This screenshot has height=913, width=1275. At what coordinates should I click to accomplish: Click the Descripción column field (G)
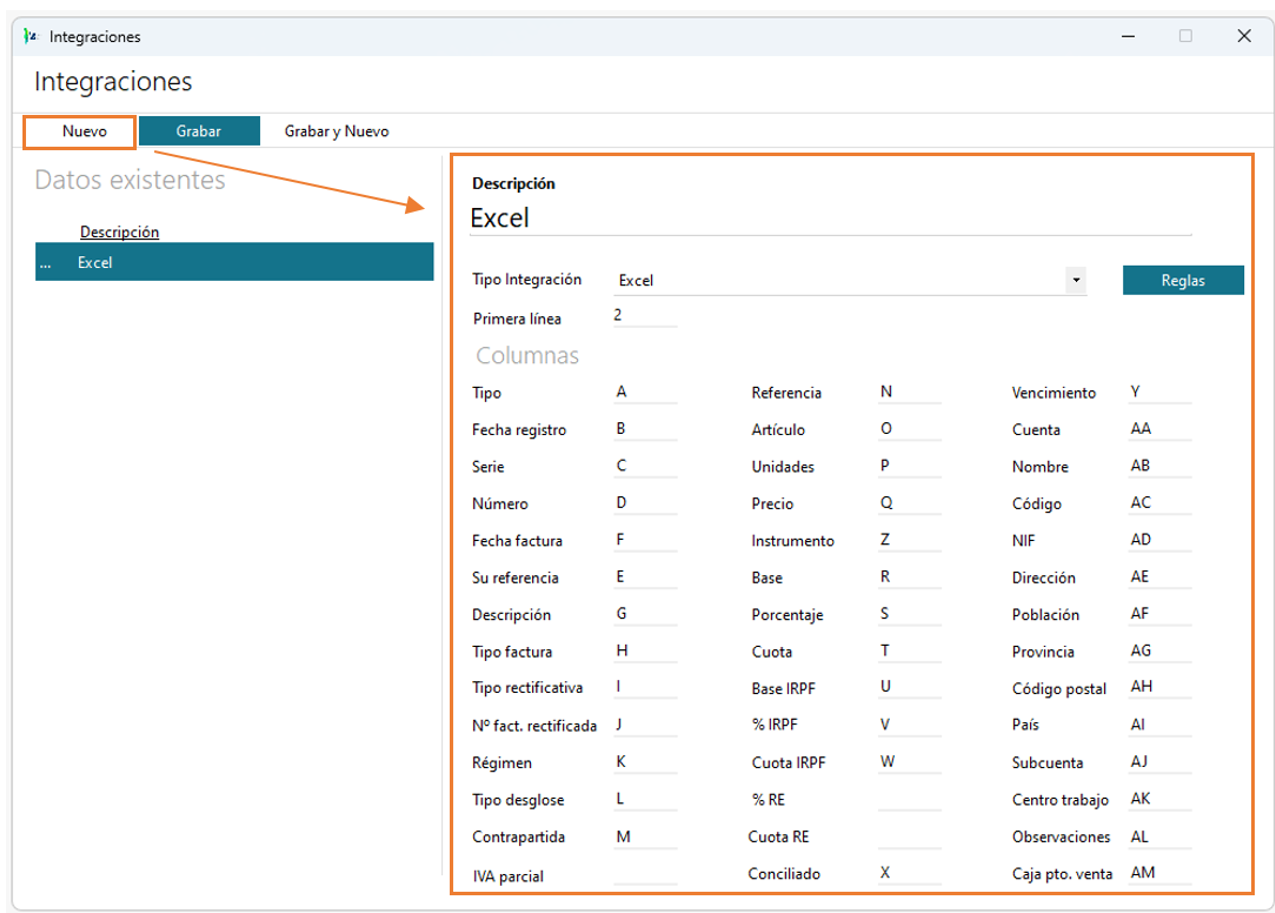click(x=645, y=614)
